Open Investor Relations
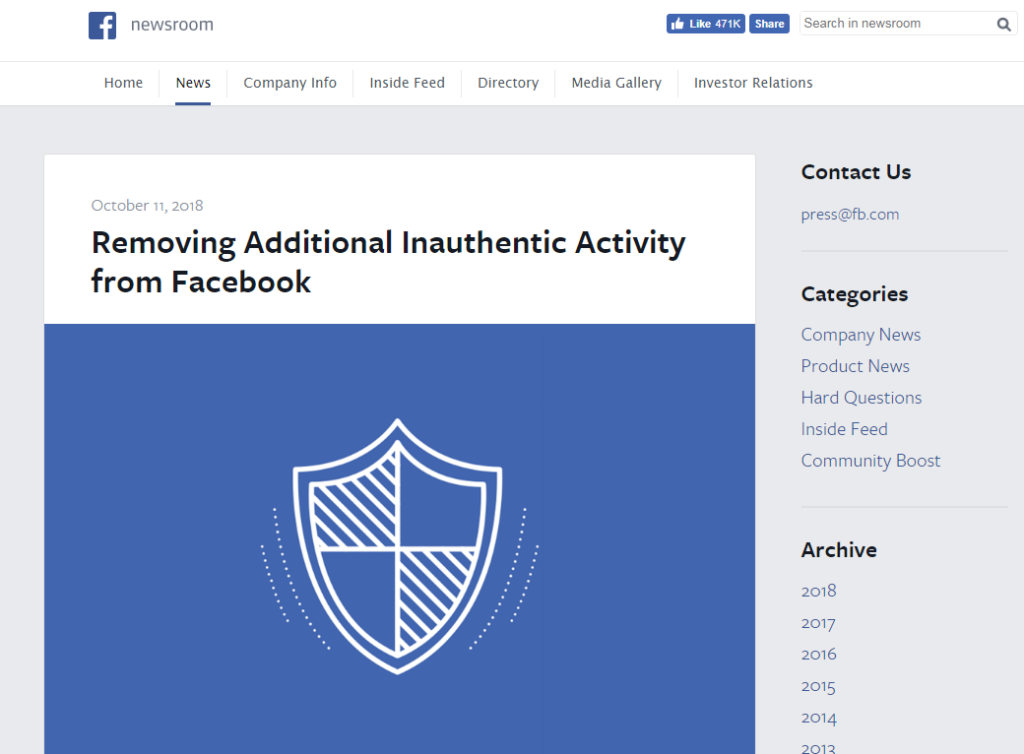Viewport: 1024px width, 754px height. click(x=753, y=83)
